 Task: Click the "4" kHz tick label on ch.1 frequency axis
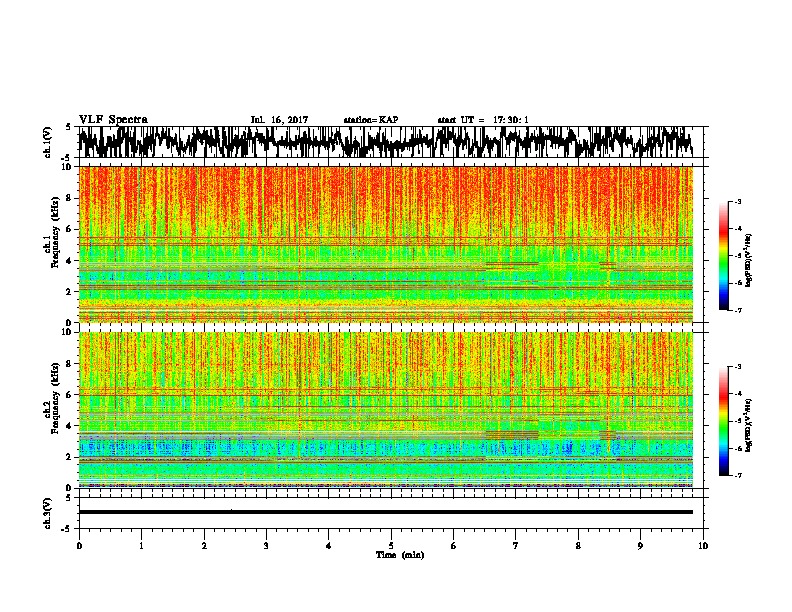pos(70,261)
